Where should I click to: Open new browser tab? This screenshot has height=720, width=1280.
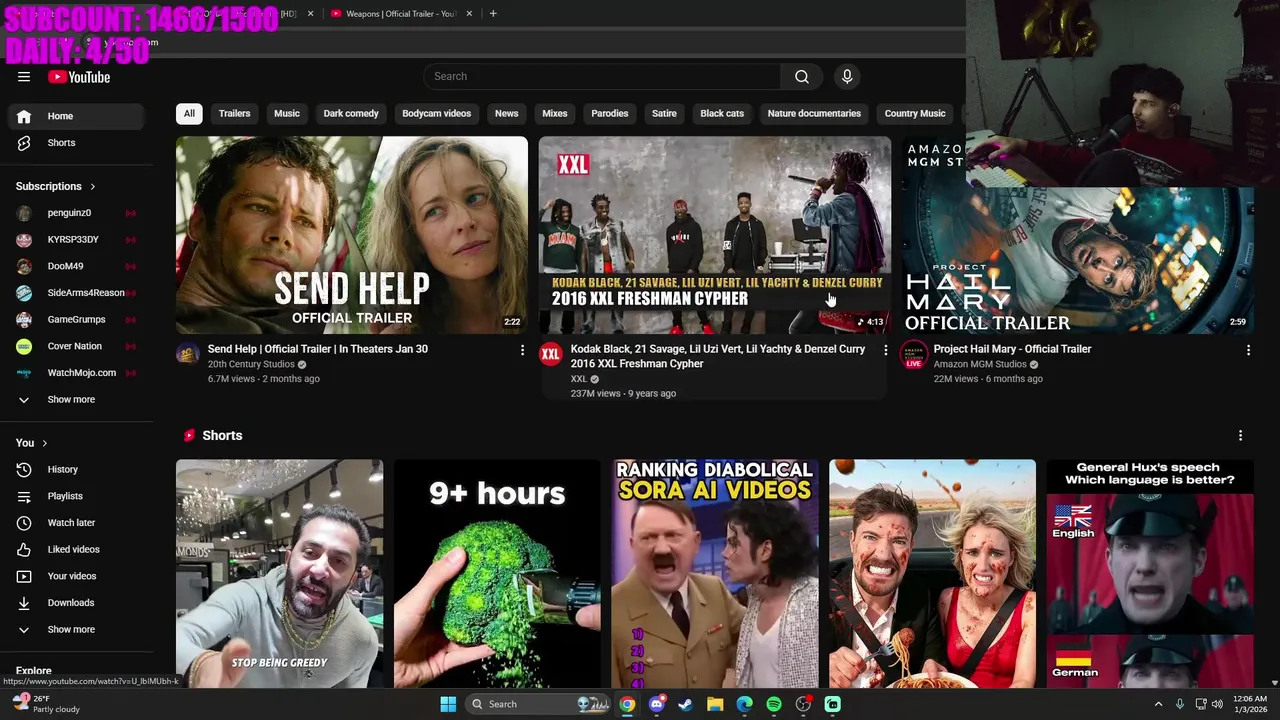click(493, 13)
